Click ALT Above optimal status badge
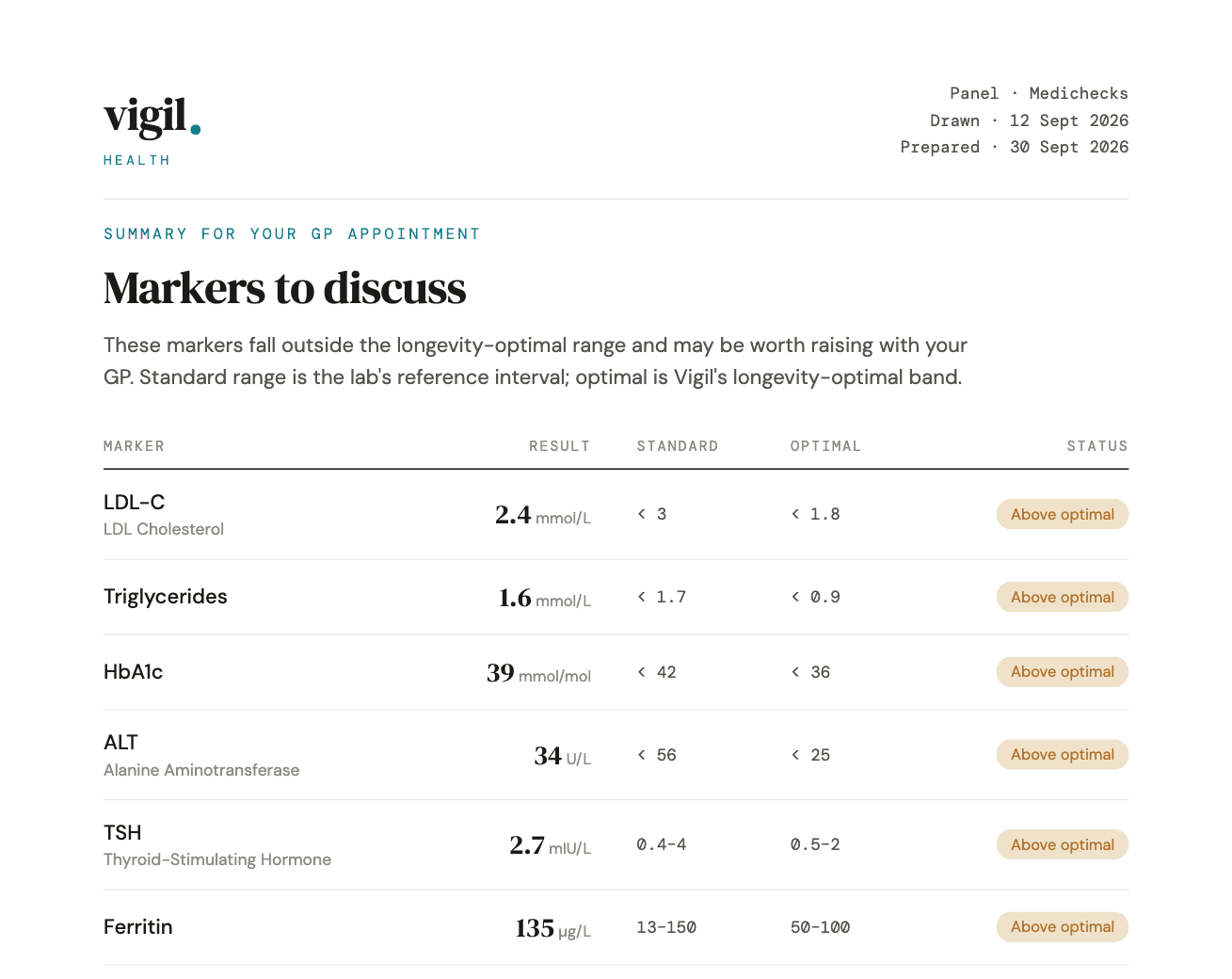The width and height of the screenshot is (1232, 979). tap(1063, 755)
